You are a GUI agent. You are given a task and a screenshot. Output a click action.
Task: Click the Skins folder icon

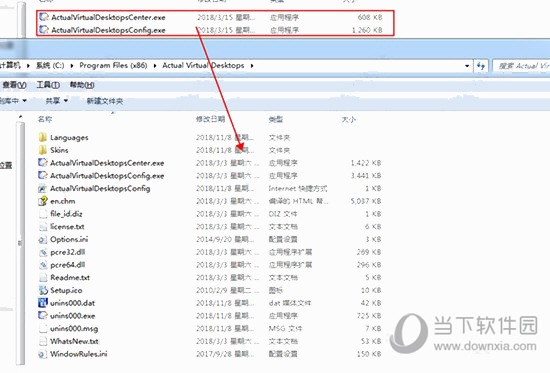pyautogui.click(x=42, y=150)
